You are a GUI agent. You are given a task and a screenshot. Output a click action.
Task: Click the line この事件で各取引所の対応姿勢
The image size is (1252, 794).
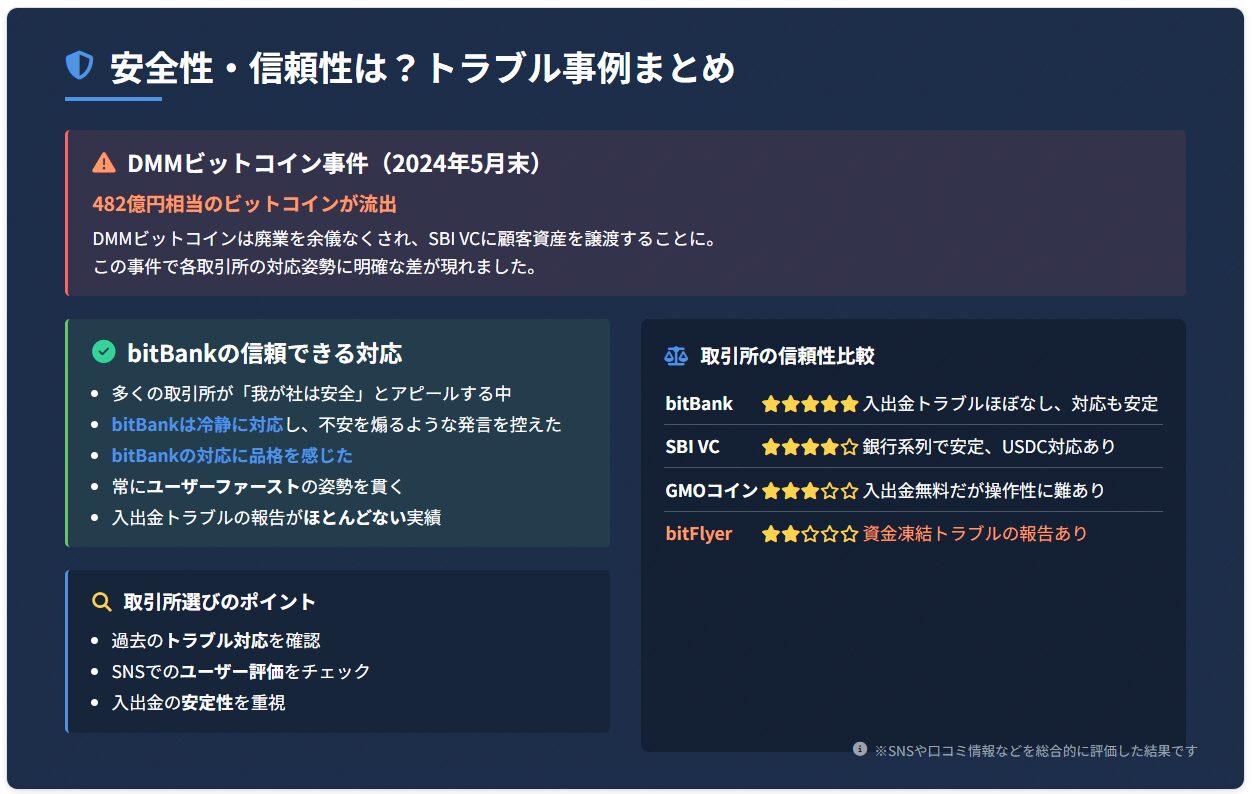click(315, 267)
